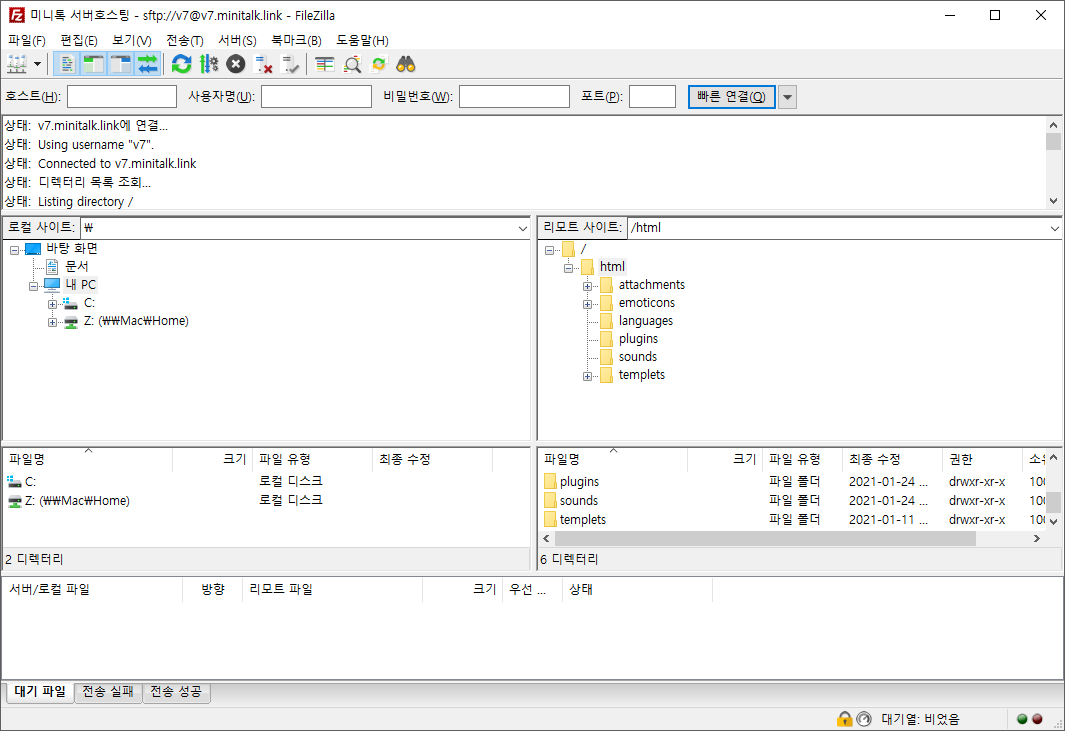Image resolution: width=1065 pixels, height=731 pixels.
Task: Open the 서버(S) menu
Action: [237, 41]
